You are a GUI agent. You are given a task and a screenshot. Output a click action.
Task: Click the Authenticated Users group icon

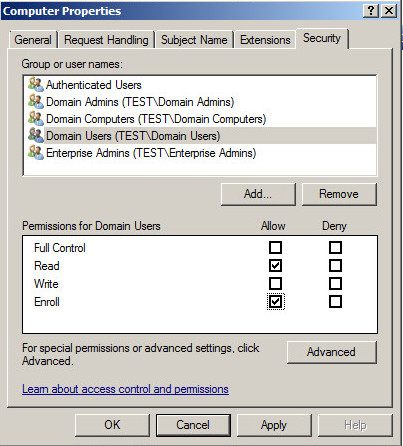click(36, 85)
